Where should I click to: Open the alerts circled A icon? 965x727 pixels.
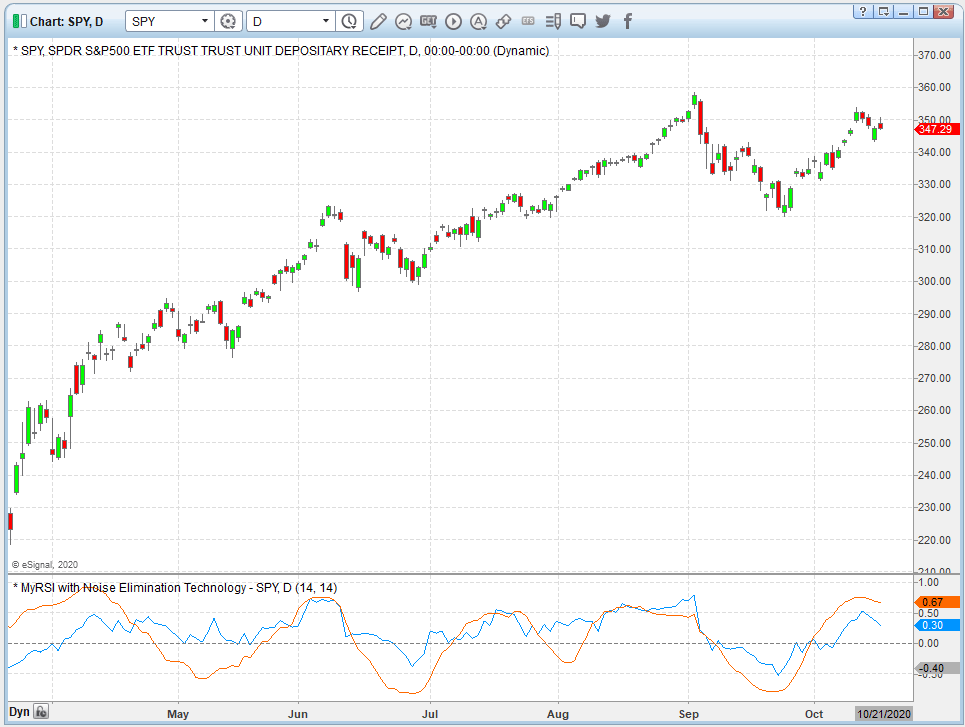point(478,22)
